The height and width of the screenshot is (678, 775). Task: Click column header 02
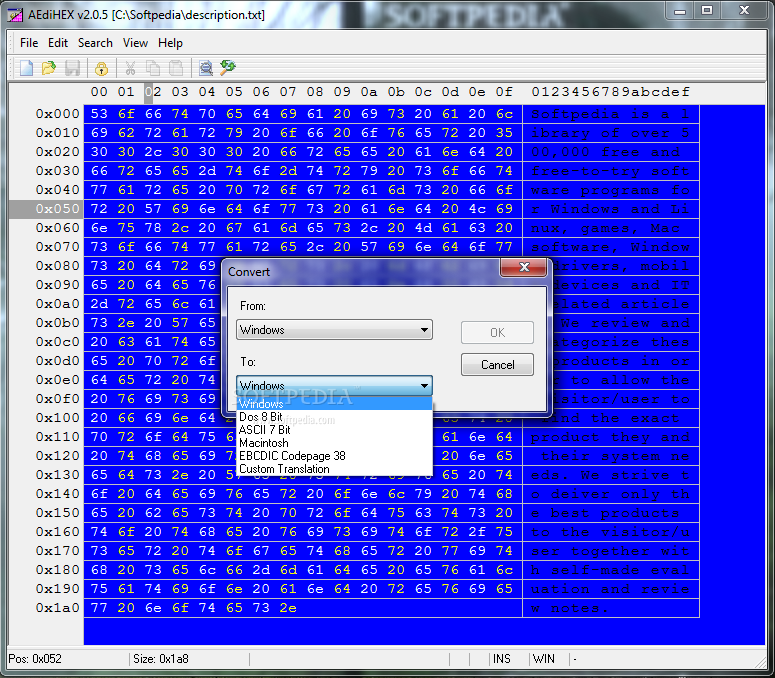[153, 92]
